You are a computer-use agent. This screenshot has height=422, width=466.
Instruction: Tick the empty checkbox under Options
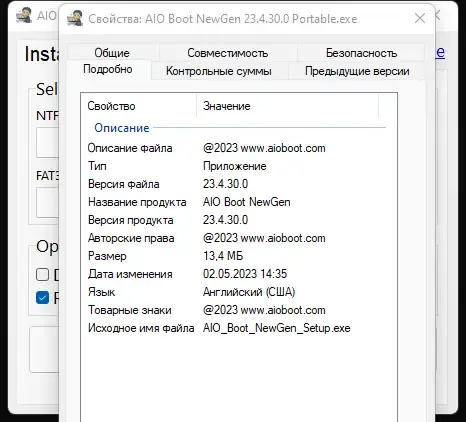click(x=42, y=275)
